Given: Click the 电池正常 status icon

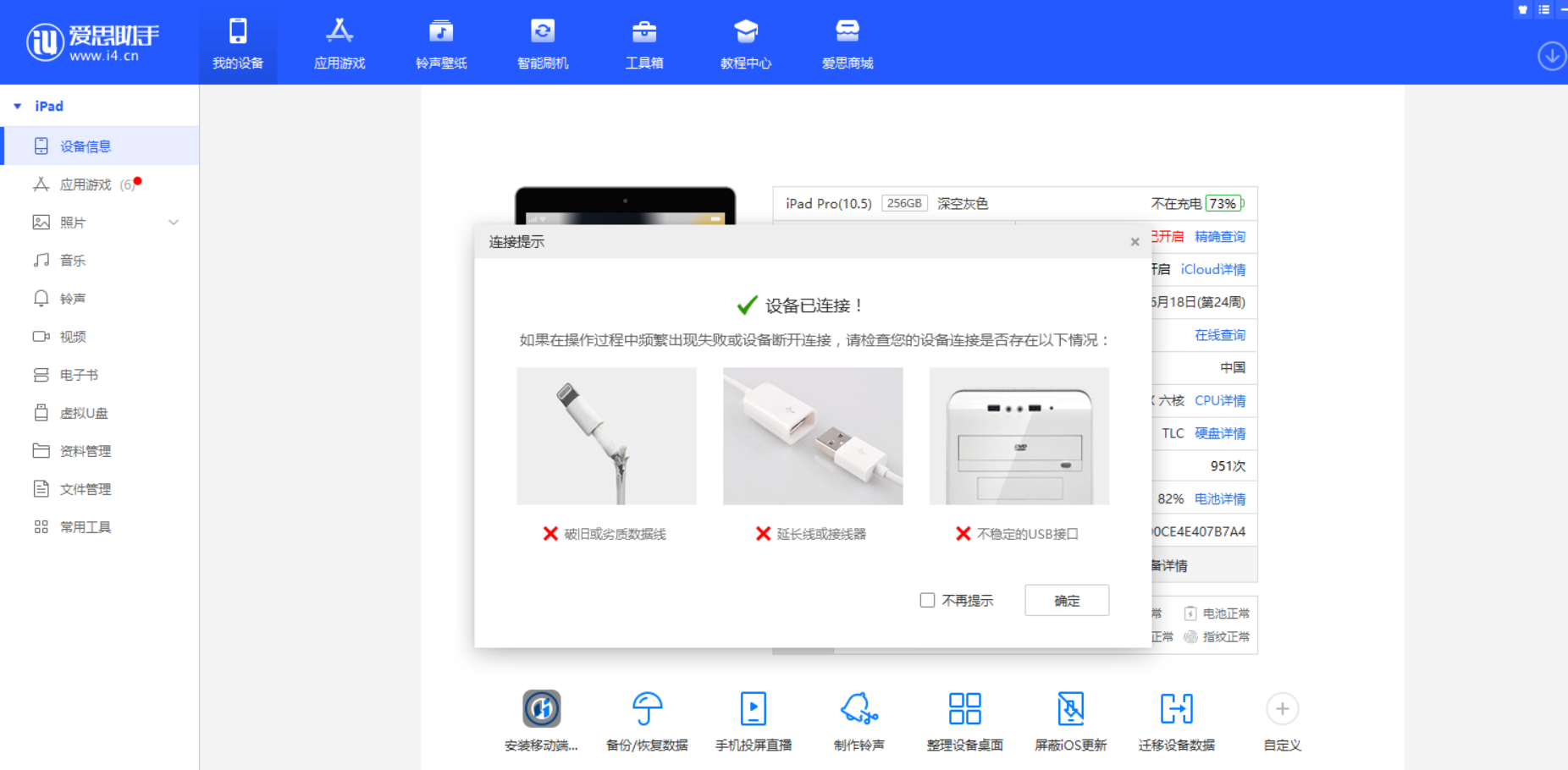Looking at the screenshot, I should tap(1190, 613).
